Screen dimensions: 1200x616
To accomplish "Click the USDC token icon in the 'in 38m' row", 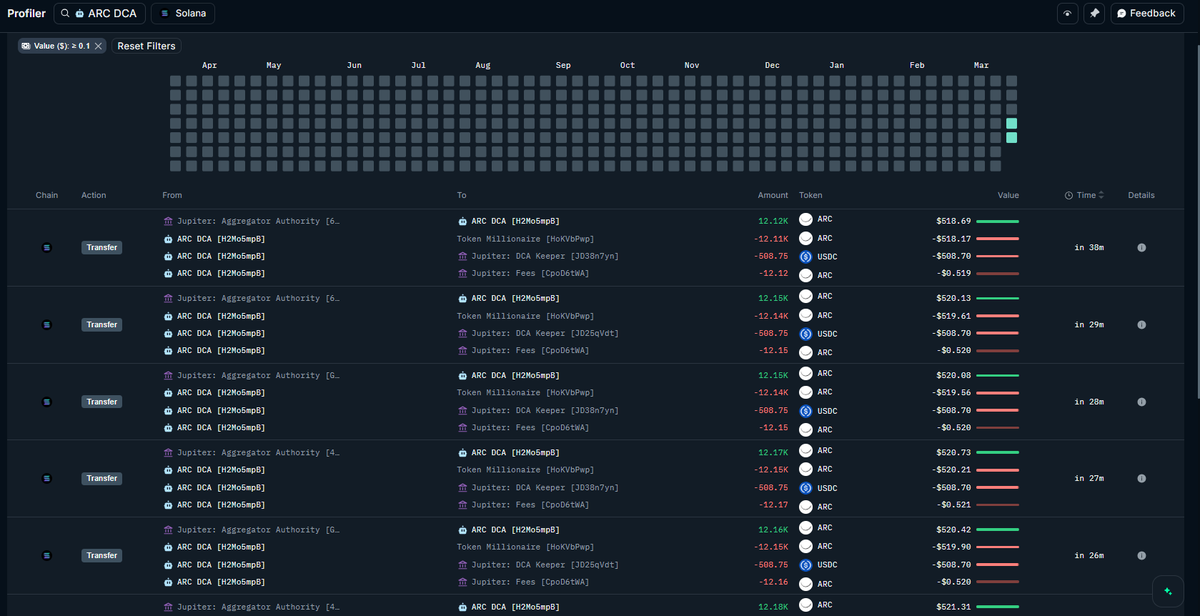I will click(806, 256).
